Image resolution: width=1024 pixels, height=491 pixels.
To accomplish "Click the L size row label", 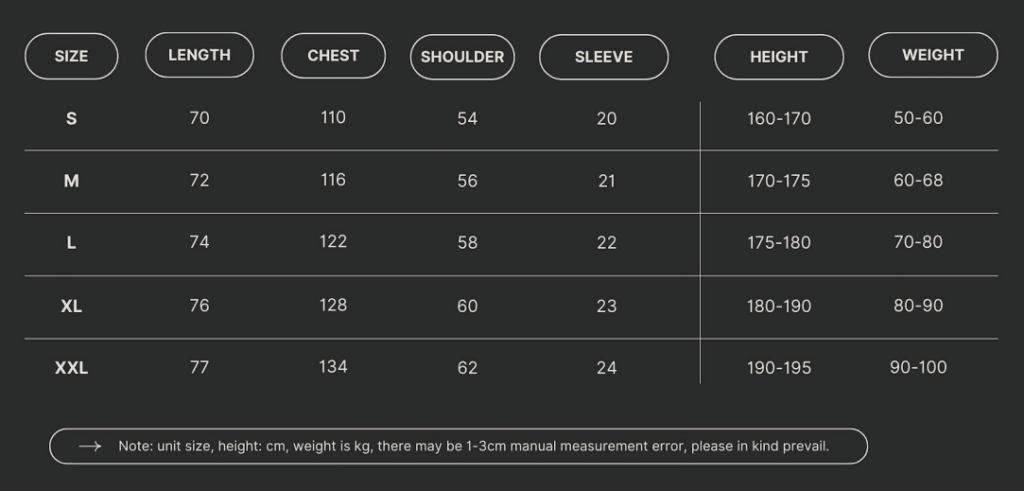I will click(71, 243).
